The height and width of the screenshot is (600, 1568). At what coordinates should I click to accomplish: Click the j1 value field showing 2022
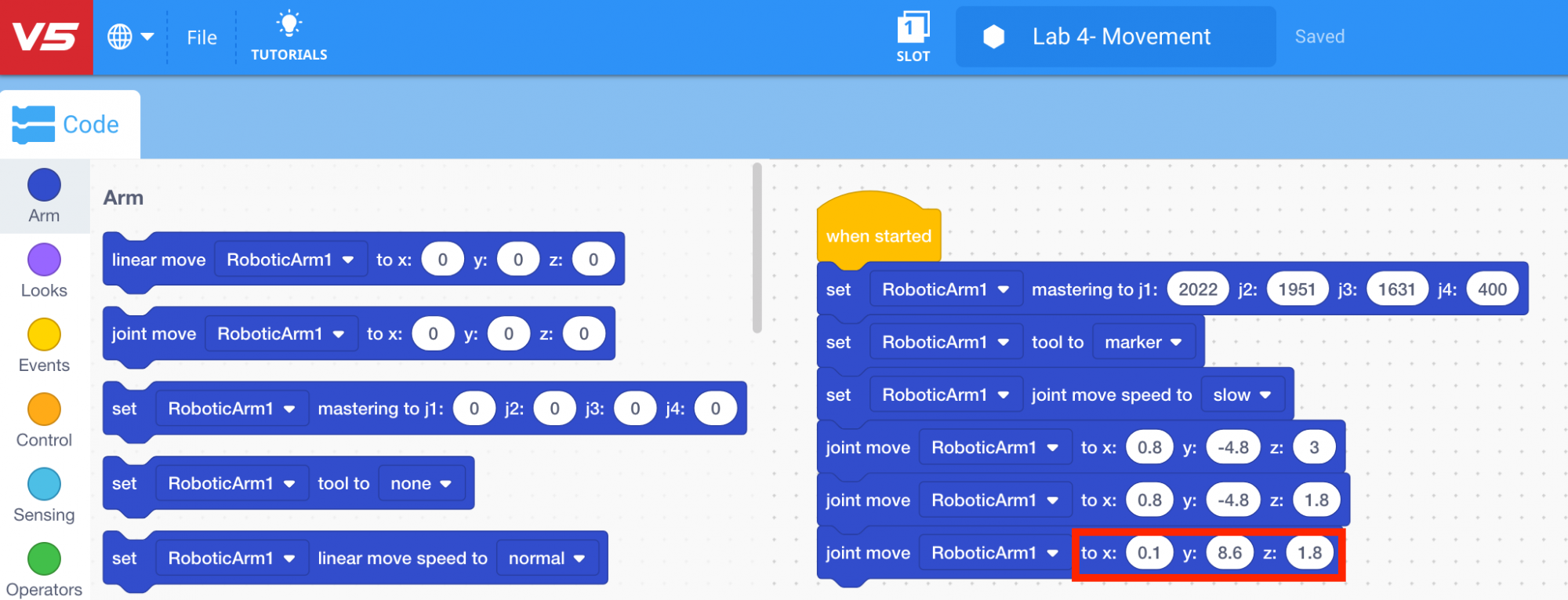coord(1197,289)
